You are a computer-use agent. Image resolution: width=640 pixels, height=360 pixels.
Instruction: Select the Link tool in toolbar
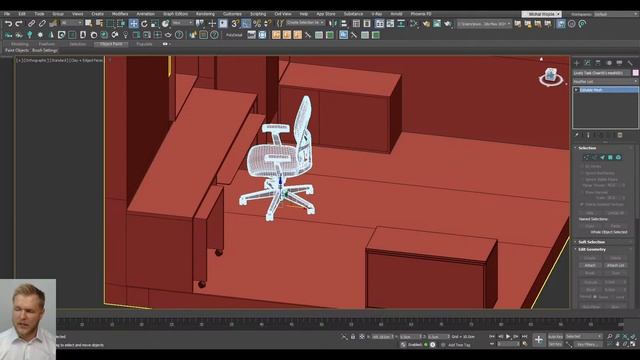pyautogui.click(x=31, y=24)
